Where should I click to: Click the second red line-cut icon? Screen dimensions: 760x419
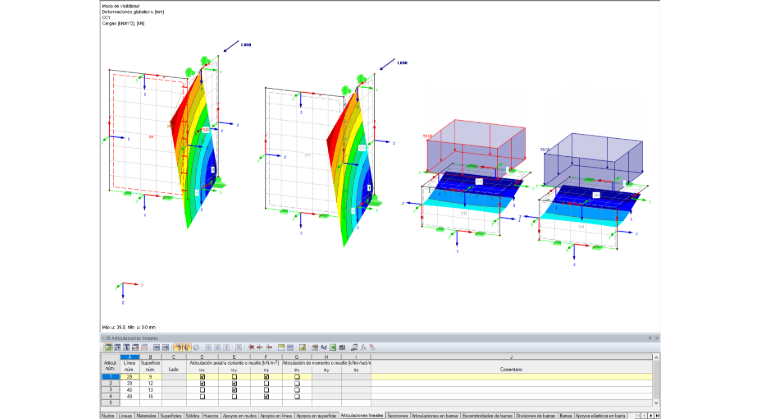click(259, 347)
